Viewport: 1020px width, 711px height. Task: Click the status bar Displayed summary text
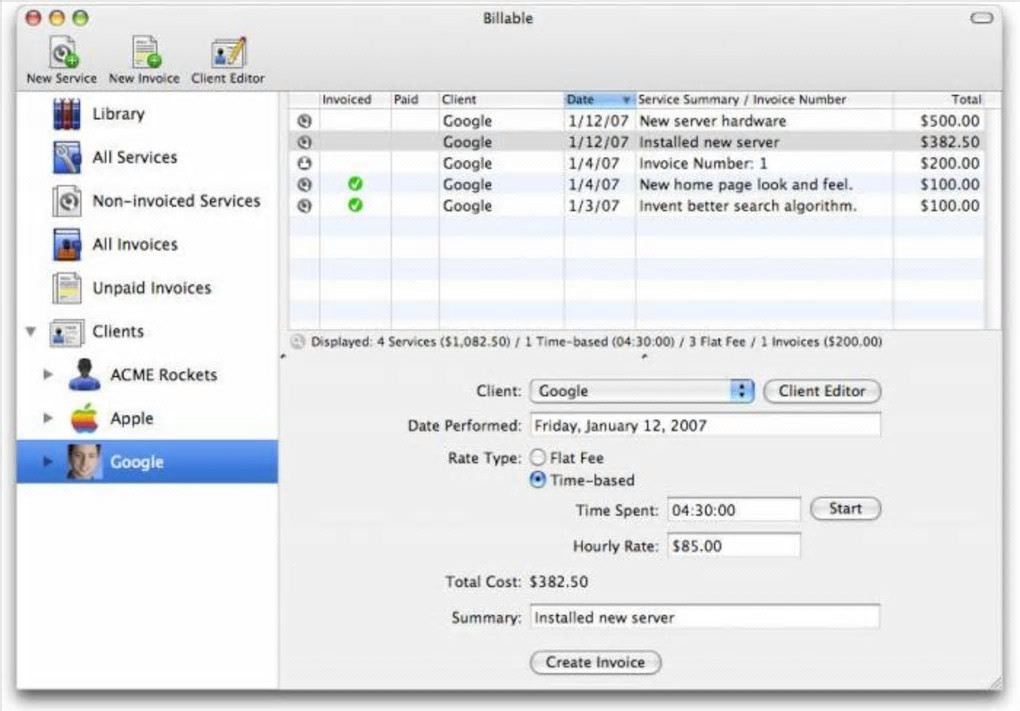(596, 342)
